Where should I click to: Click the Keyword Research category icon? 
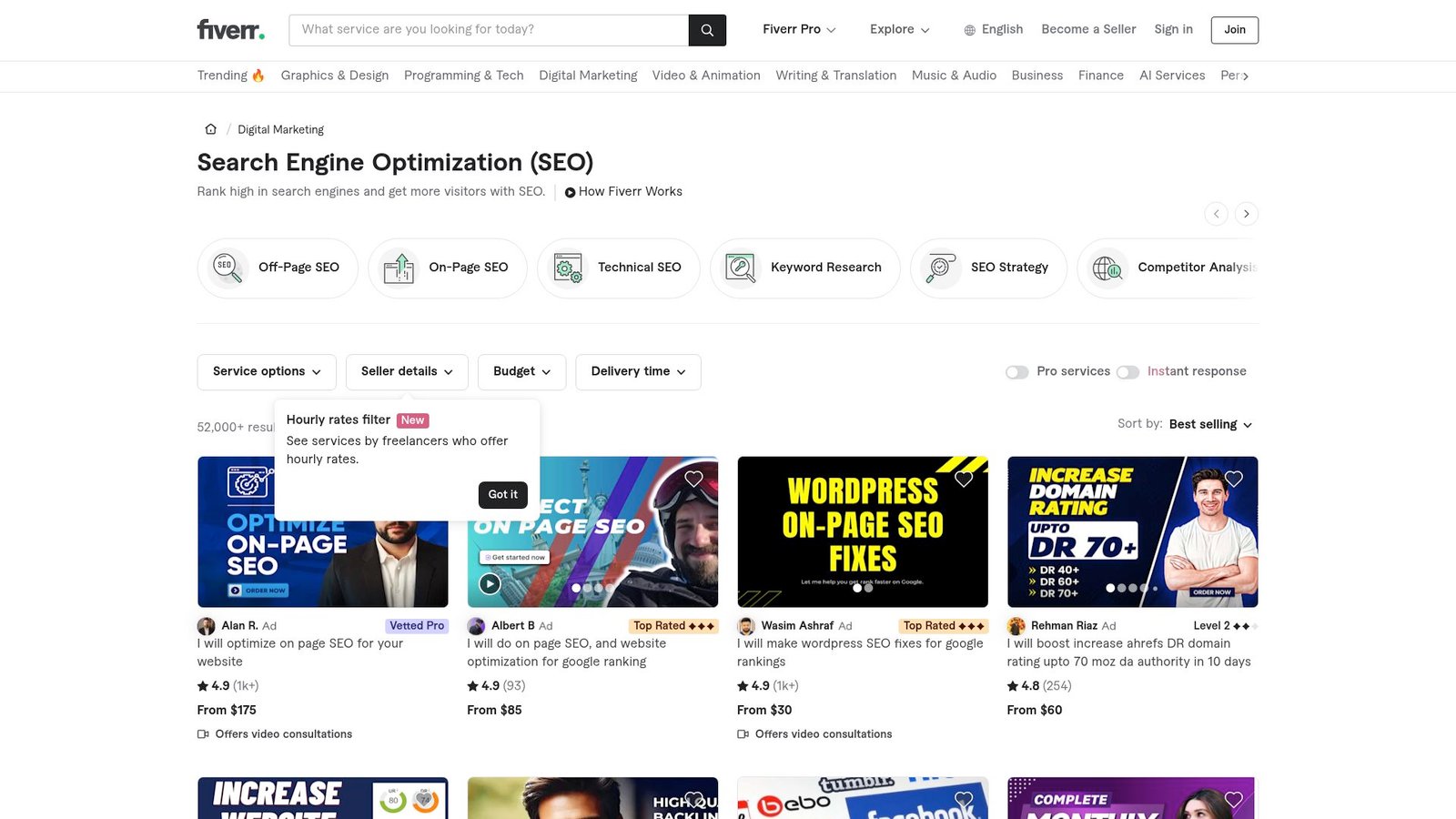click(x=739, y=268)
